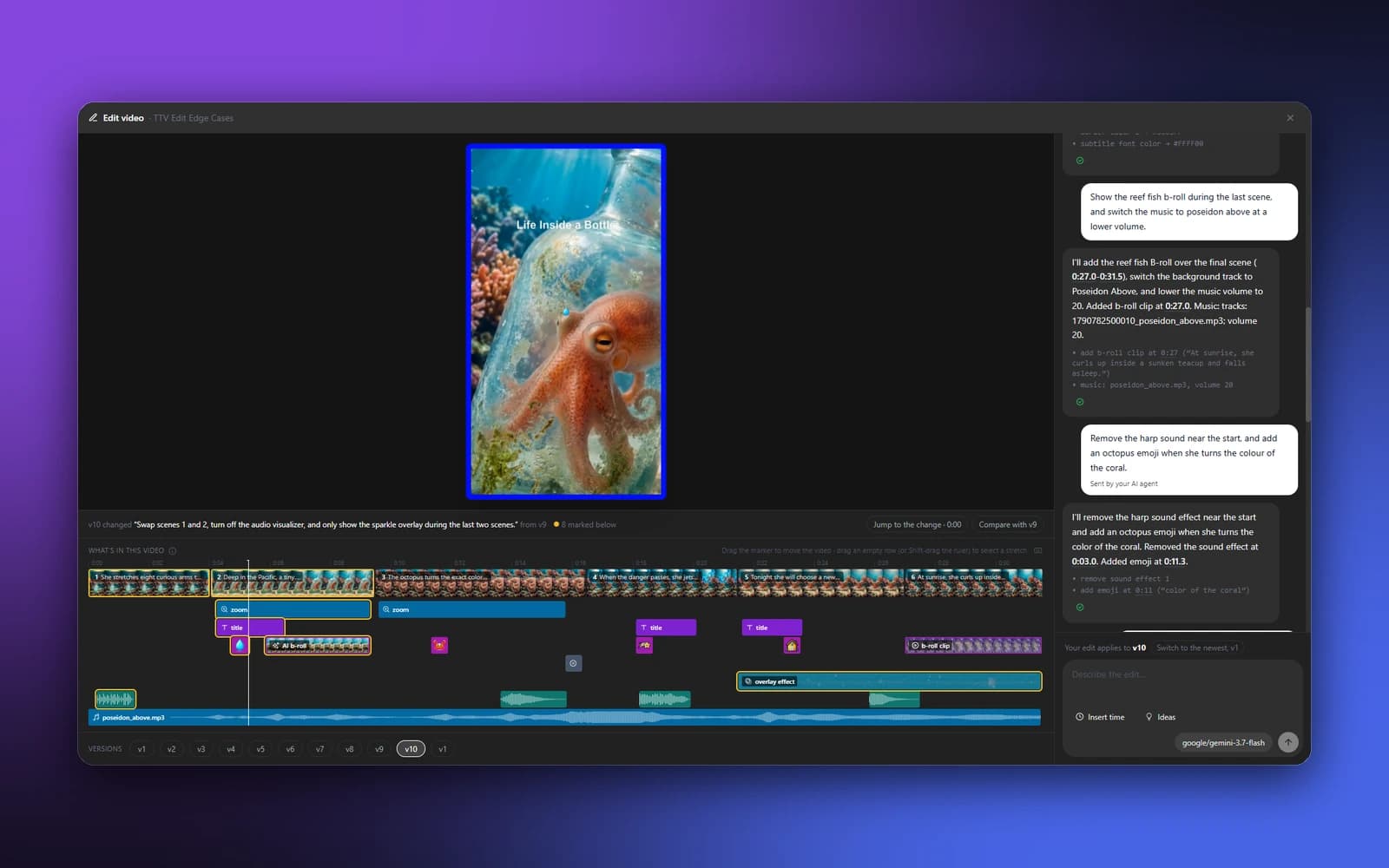Click the keyboard hint icon above the timeline

click(x=1037, y=550)
